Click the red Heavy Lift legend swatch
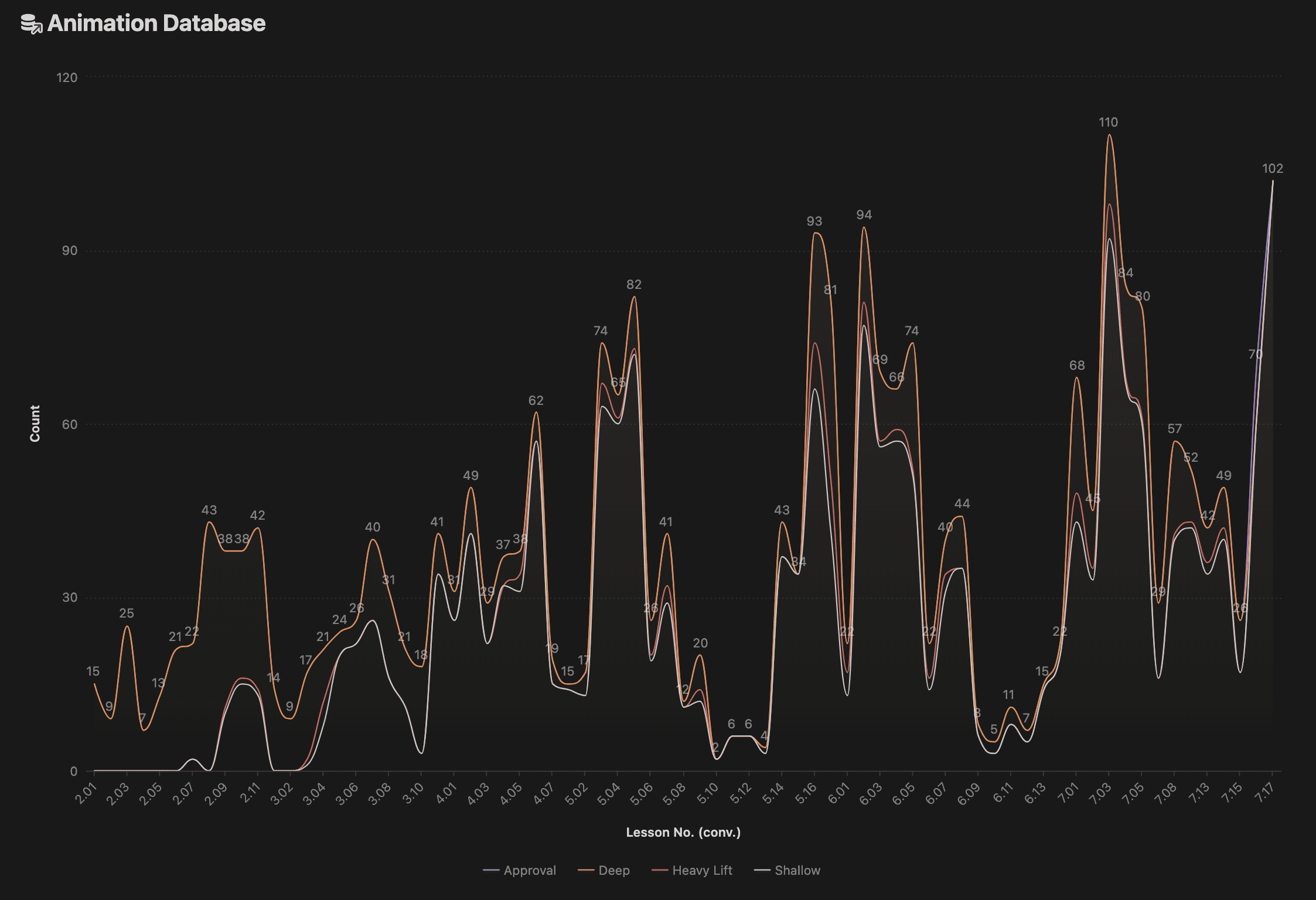This screenshot has height=900, width=1316. pos(660,871)
